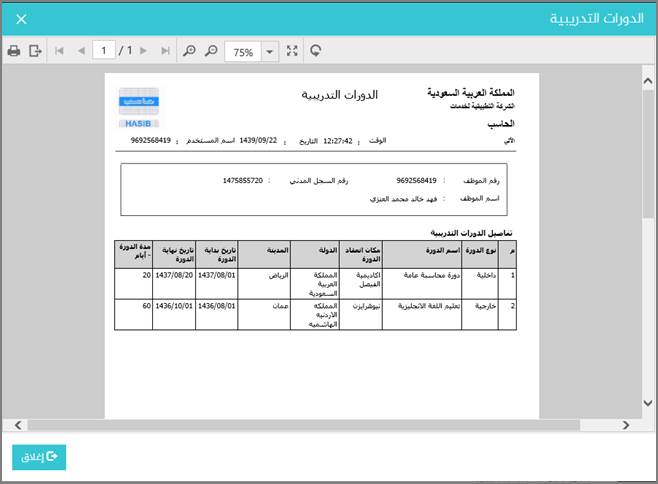Click the HASIB logo in report

pyautogui.click(x=139, y=107)
